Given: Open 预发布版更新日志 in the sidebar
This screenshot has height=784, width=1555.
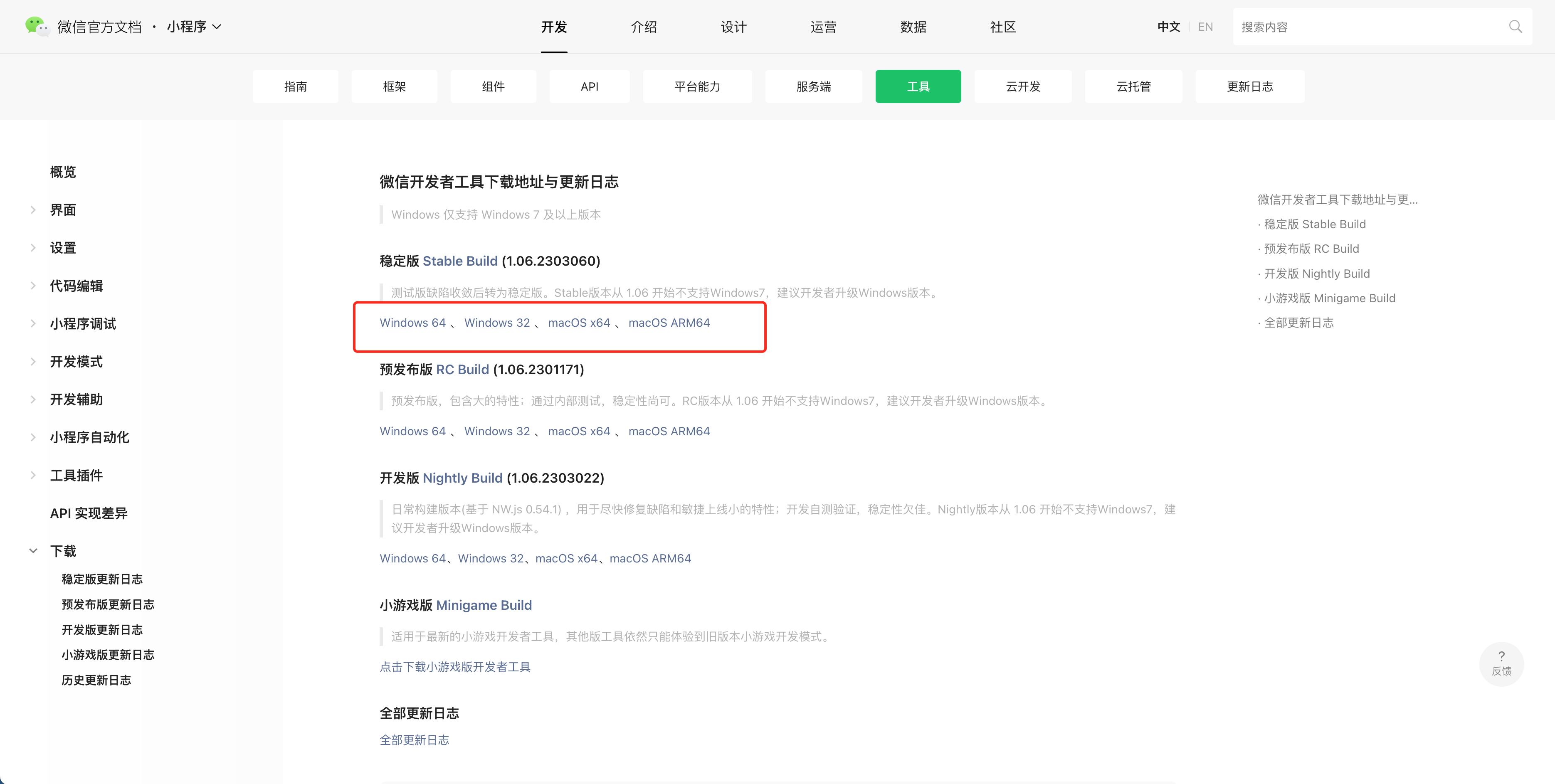Looking at the screenshot, I should tap(108, 604).
